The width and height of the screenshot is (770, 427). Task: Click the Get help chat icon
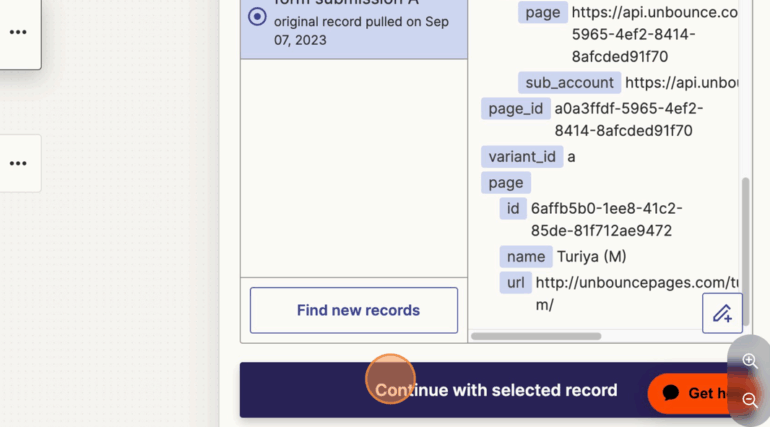672,393
